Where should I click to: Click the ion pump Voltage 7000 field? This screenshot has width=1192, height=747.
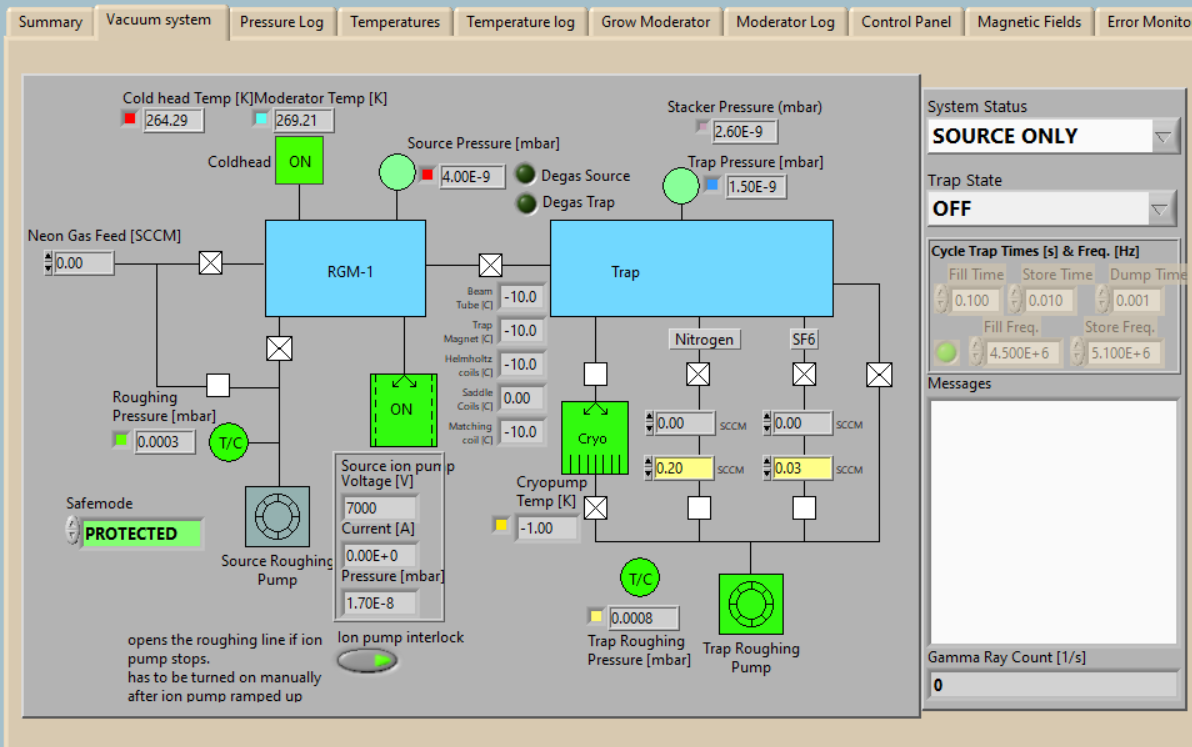tap(380, 508)
